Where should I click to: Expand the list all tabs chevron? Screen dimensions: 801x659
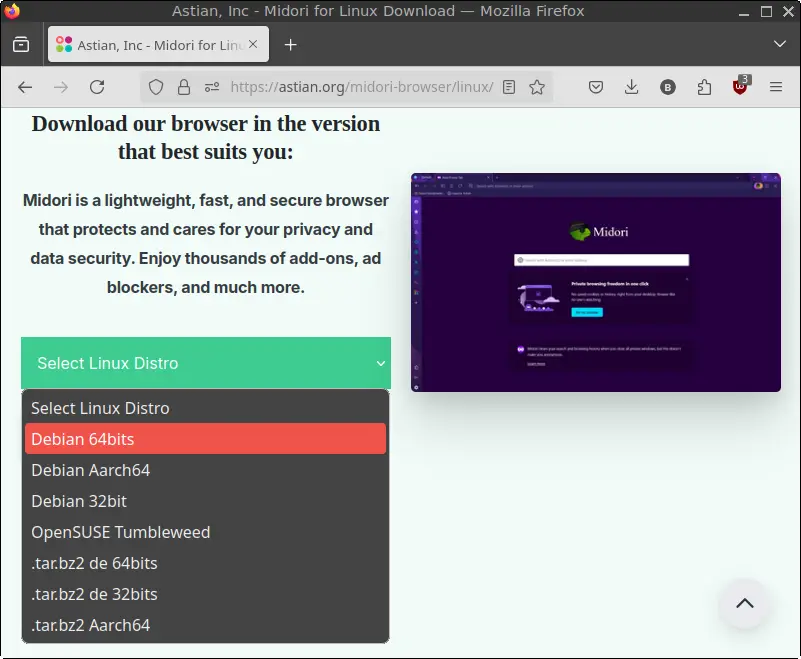pos(780,44)
